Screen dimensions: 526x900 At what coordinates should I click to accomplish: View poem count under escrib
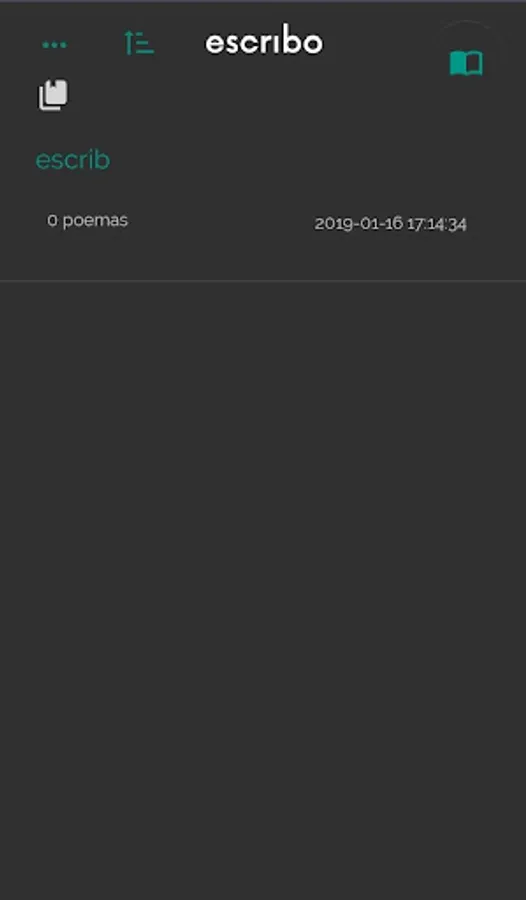click(87, 220)
